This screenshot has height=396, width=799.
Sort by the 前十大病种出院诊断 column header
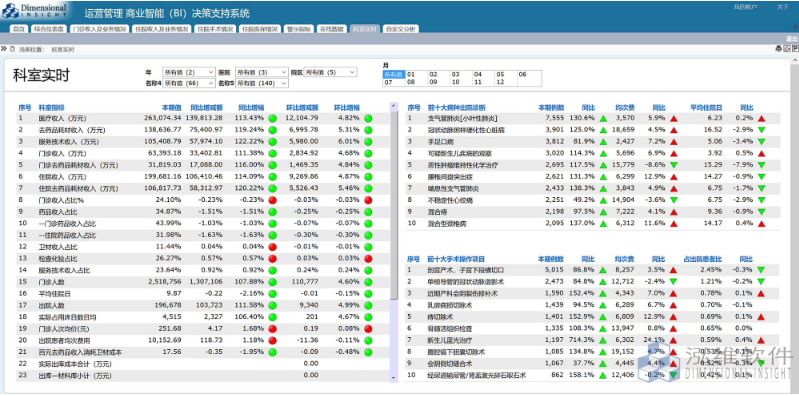click(x=456, y=108)
